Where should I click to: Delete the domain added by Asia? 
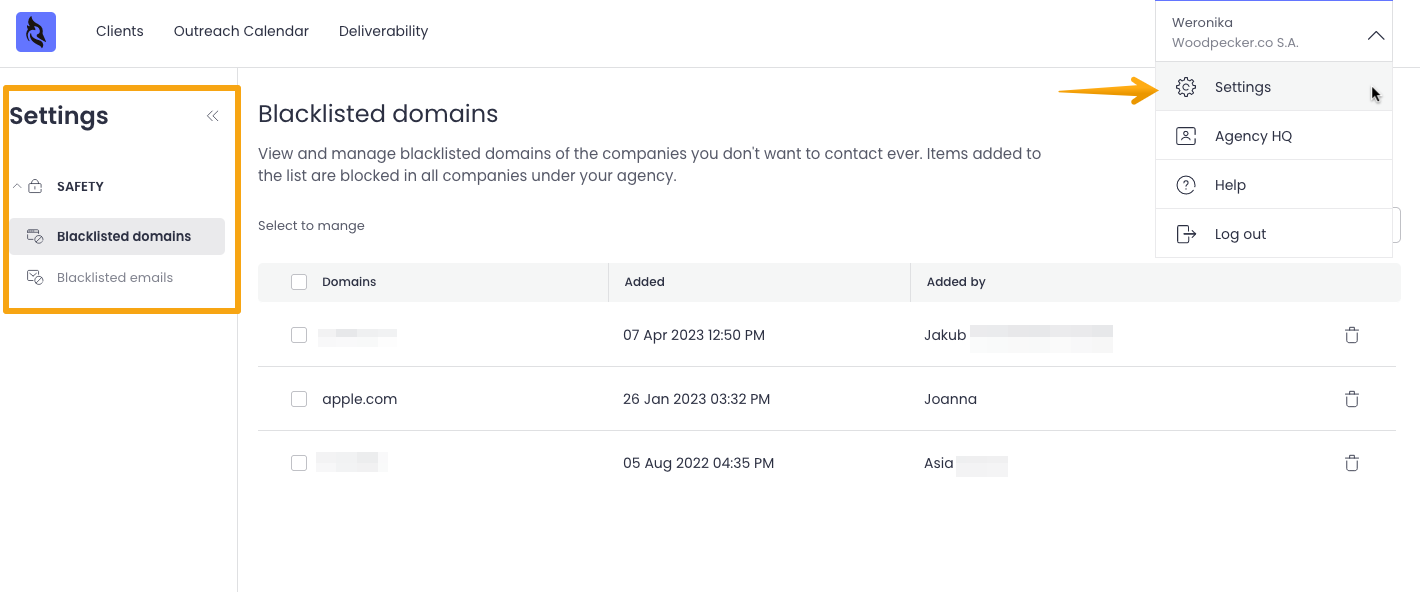tap(1352, 463)
